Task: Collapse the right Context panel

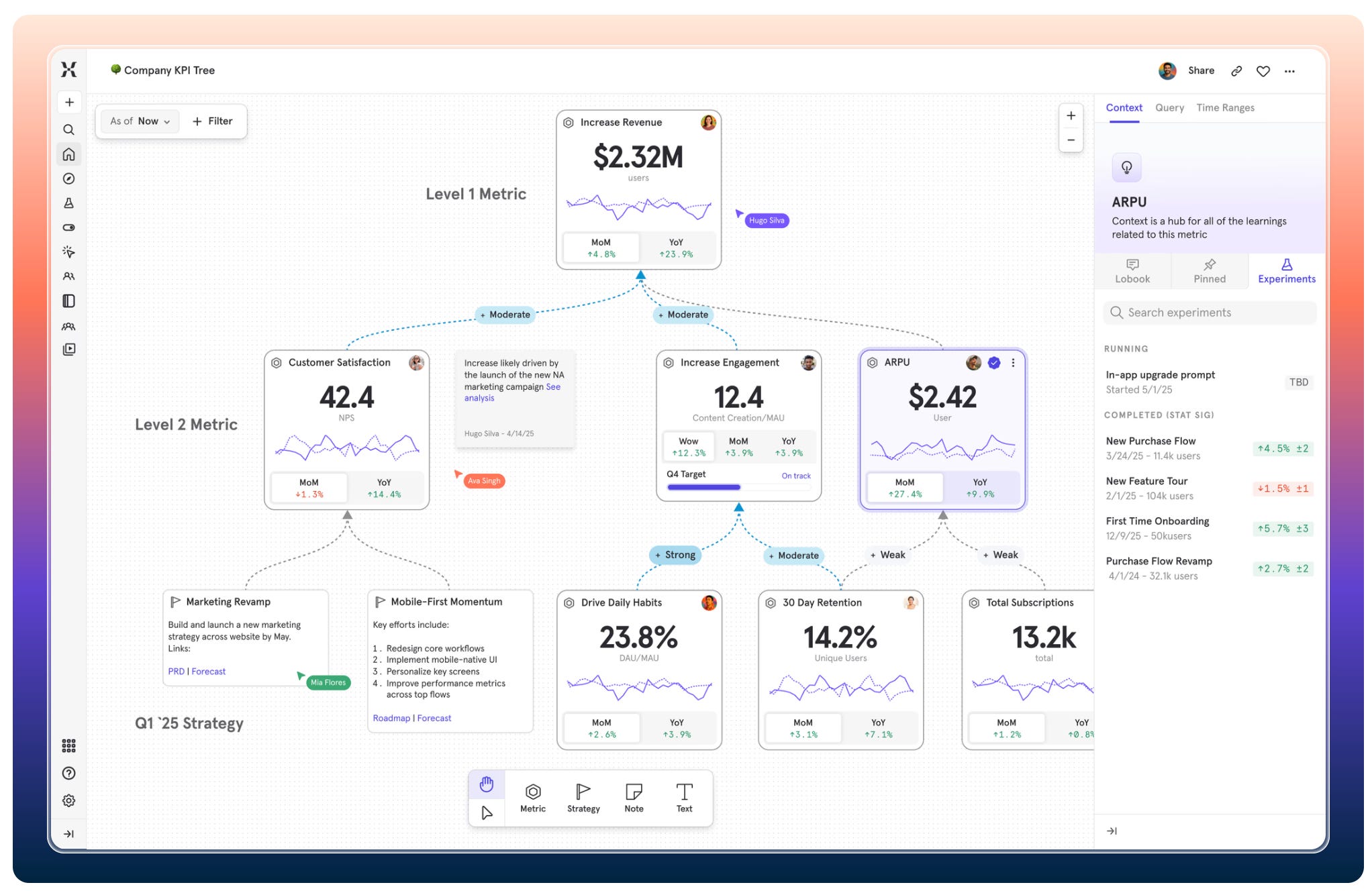Action: coord(1112,831)
